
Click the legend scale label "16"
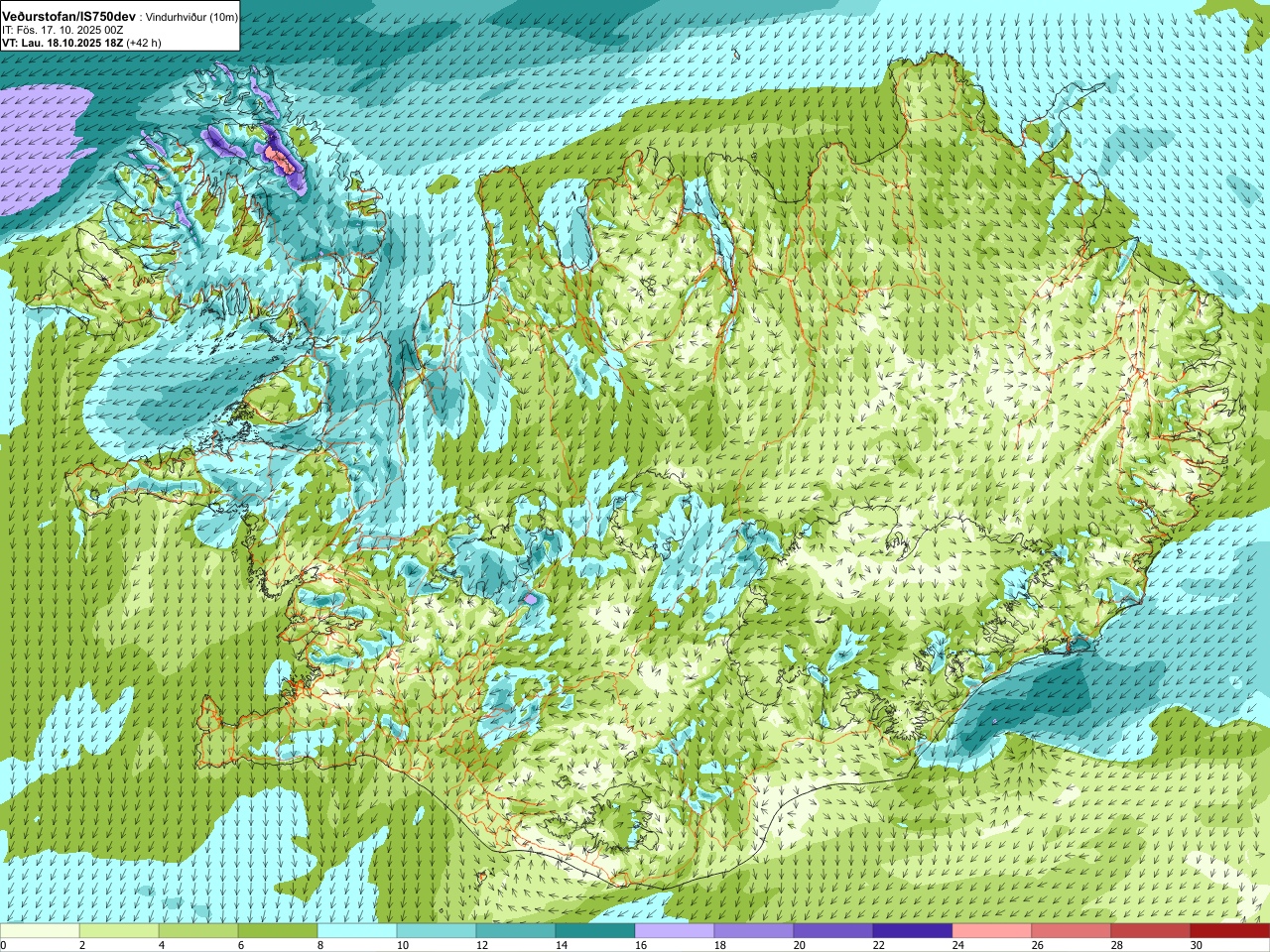pyautogui.click(x=641, y=945)
